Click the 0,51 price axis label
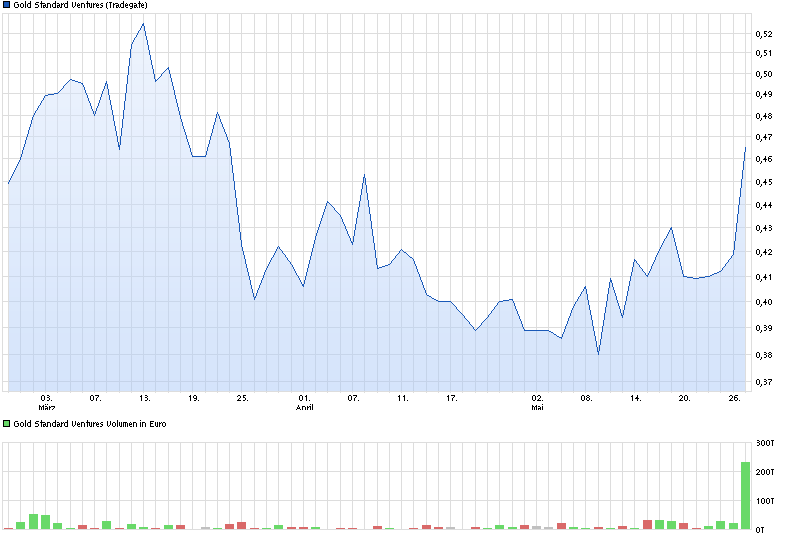 point(764,53)
